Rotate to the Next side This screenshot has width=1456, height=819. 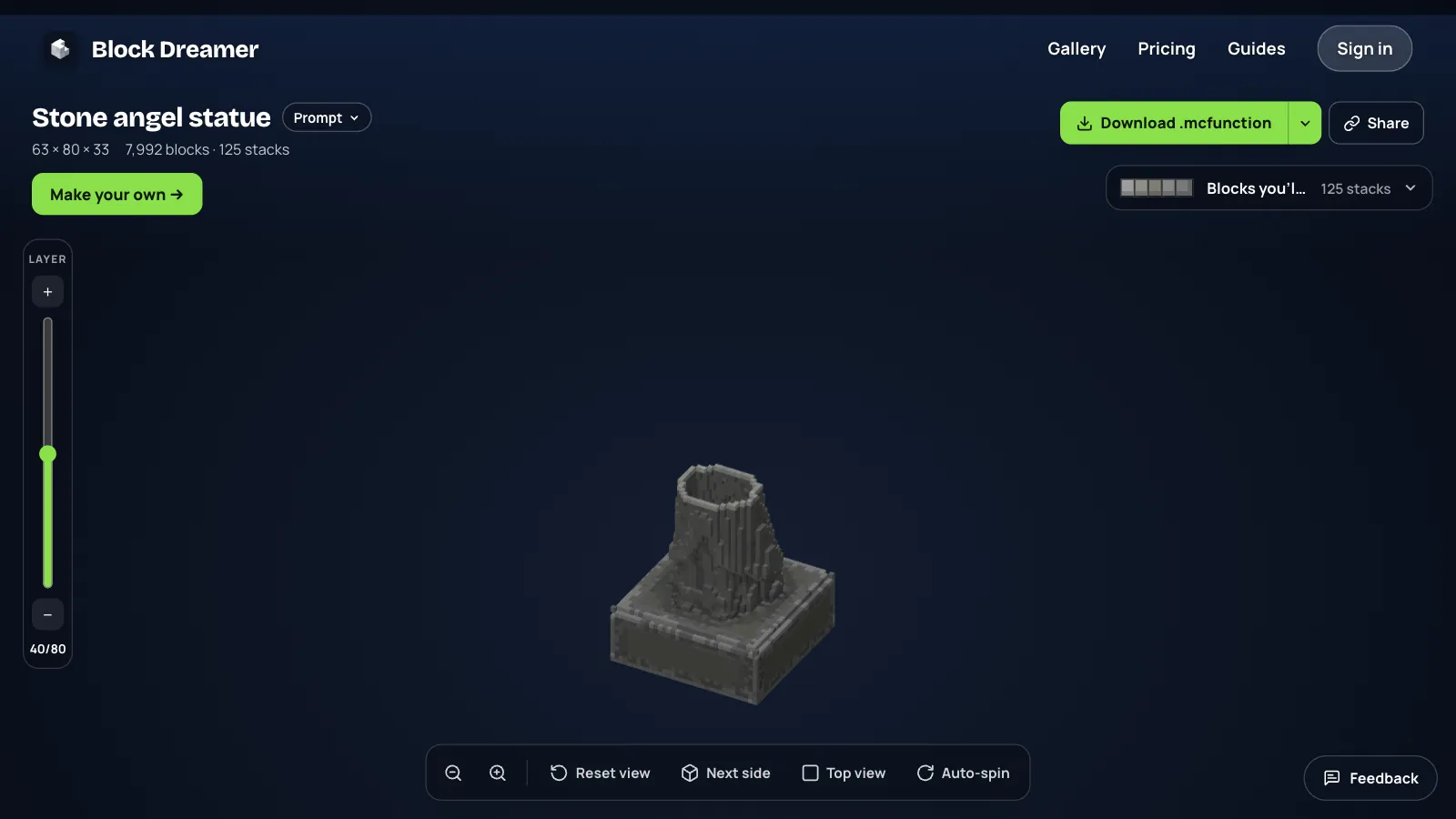point(725,773)
